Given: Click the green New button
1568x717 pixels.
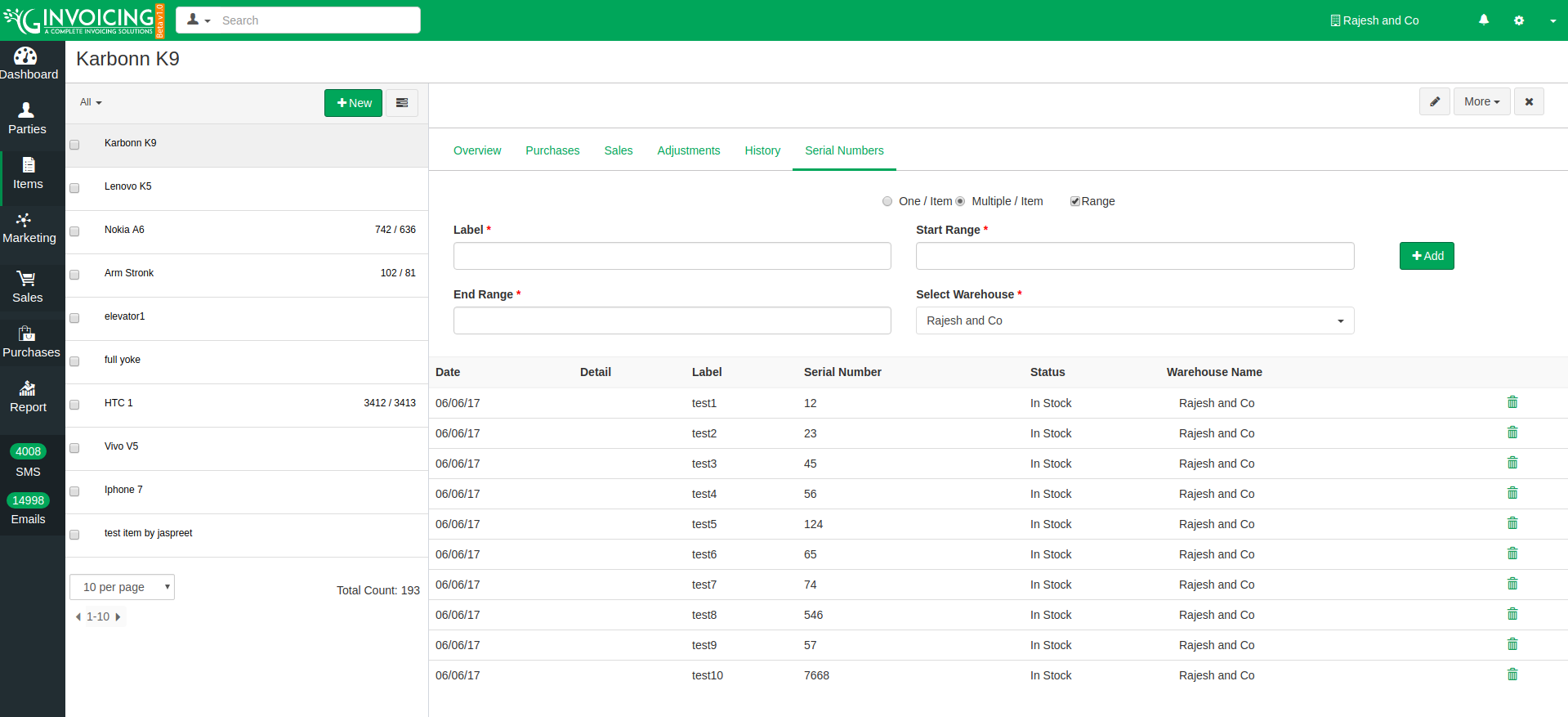Looking at the screenshot, I should click(353, 103).
